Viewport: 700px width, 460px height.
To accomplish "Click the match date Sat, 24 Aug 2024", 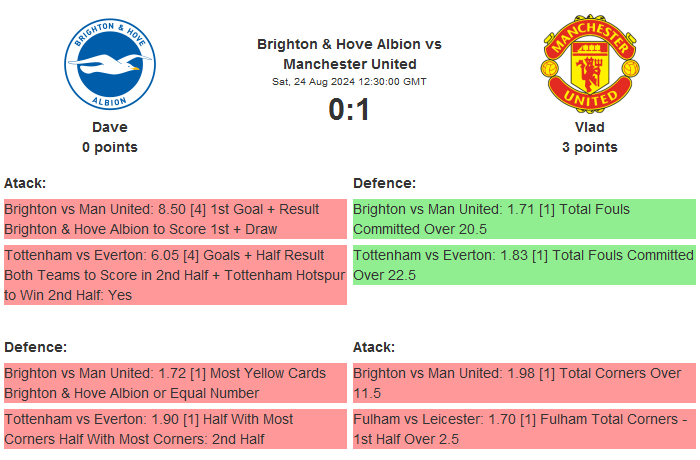I will (x=349, y=81).
